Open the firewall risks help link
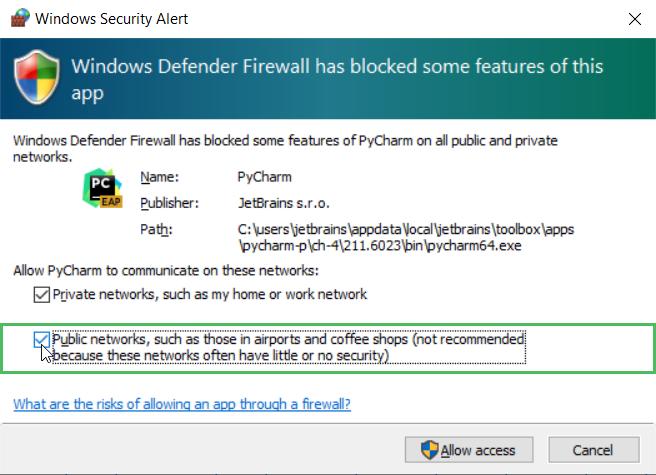The height and width of the screenshot is (475, 656). [x=181, y=404]
